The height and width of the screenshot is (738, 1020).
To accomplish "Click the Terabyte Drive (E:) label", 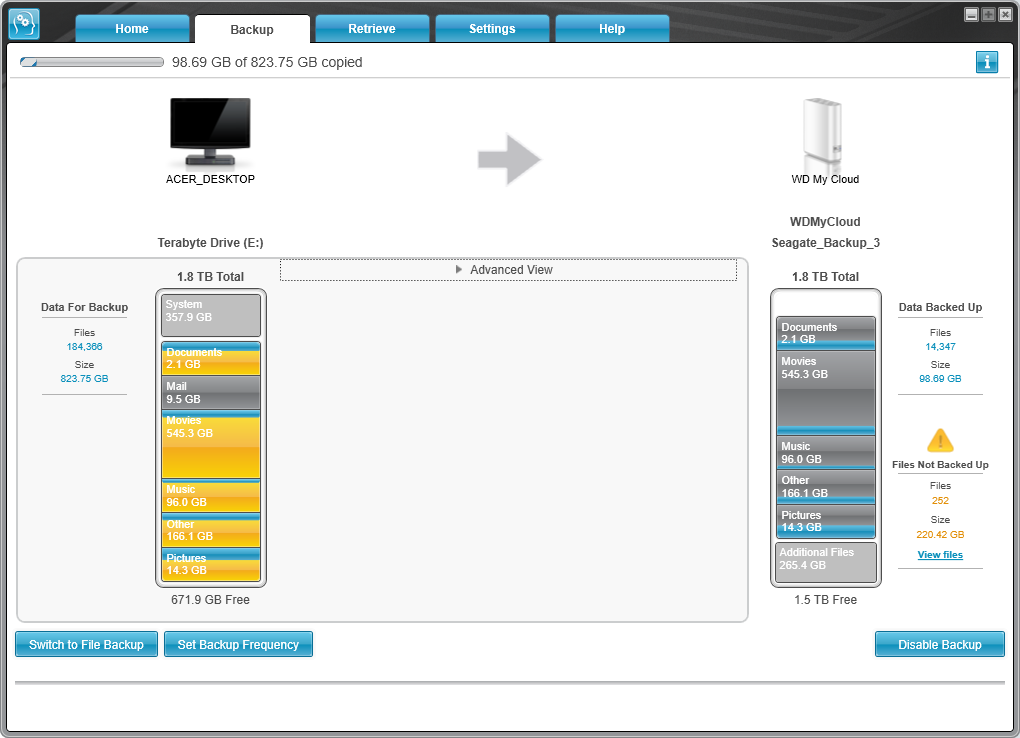I will (x=210, y=243).
